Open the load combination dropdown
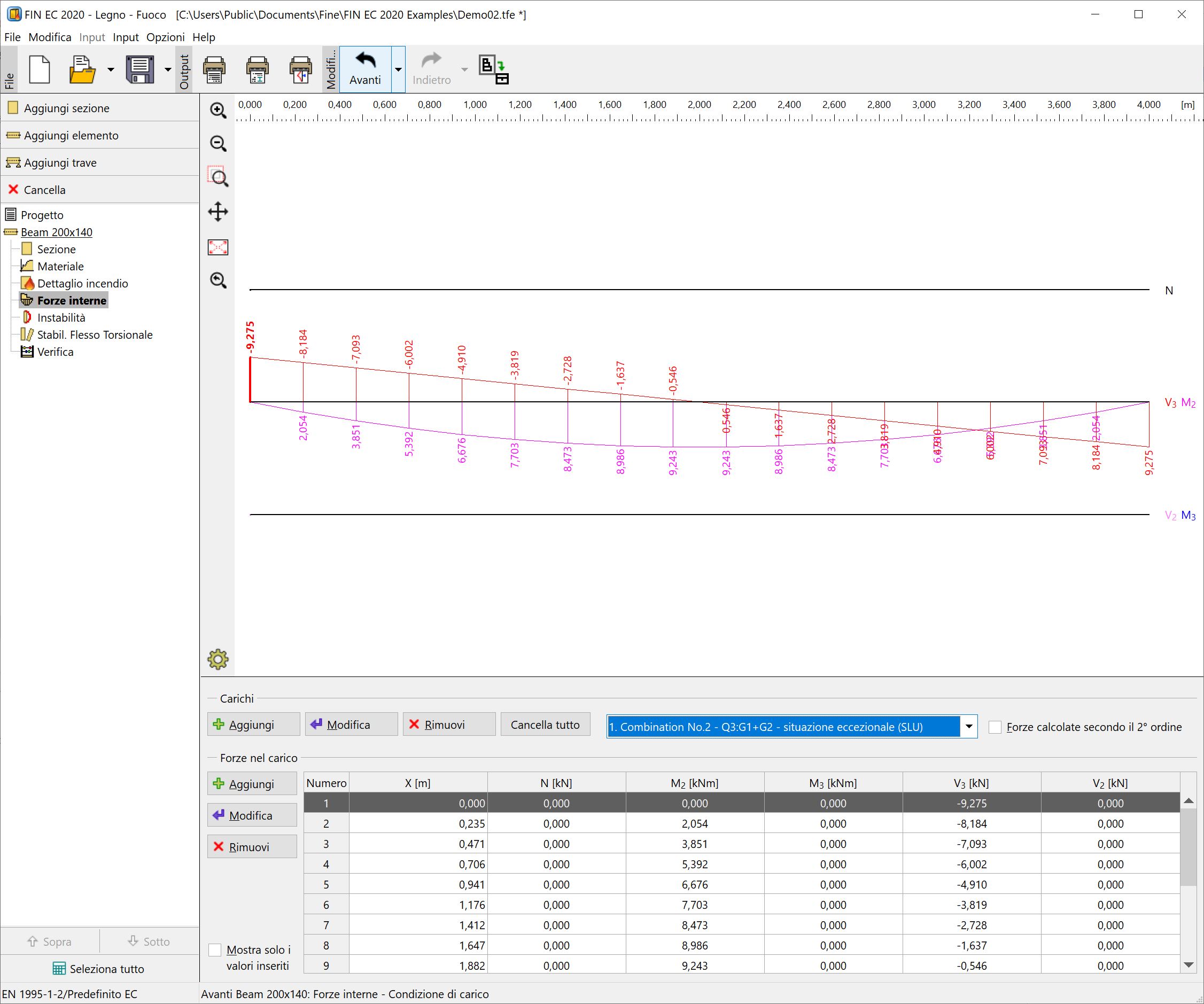Viewport: 1204px width, 1004px height. click(969, 727)
